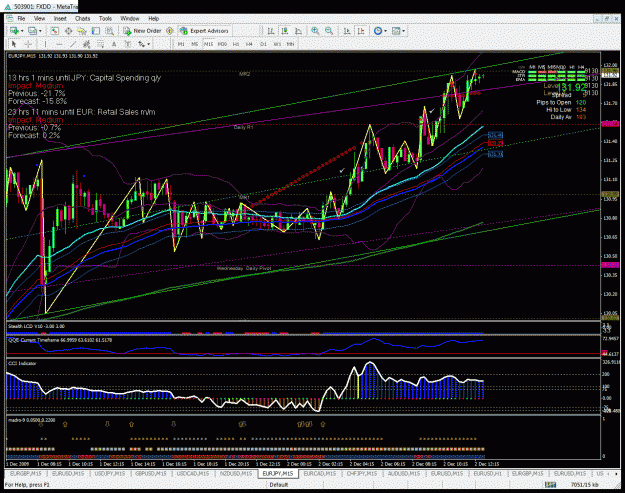Screen dimensions: 625x493
Task: Open the Insert menu
Action: pos(60,18)
